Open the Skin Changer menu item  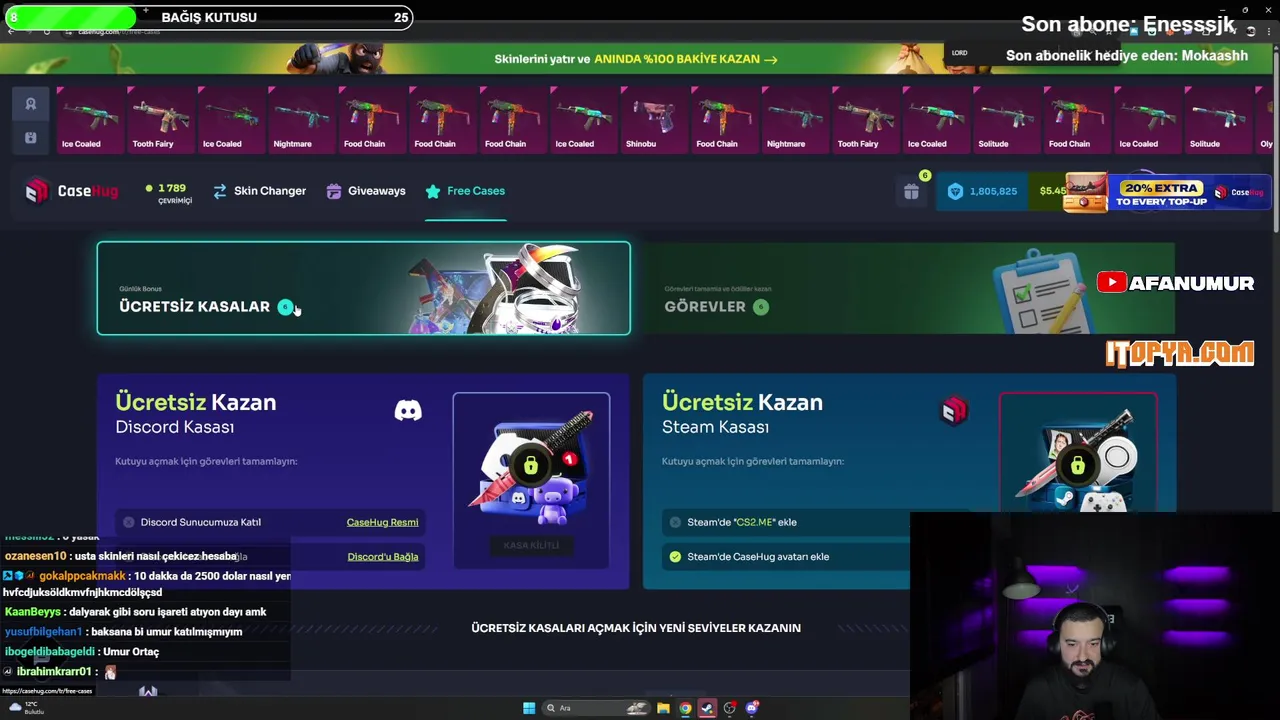259,191
